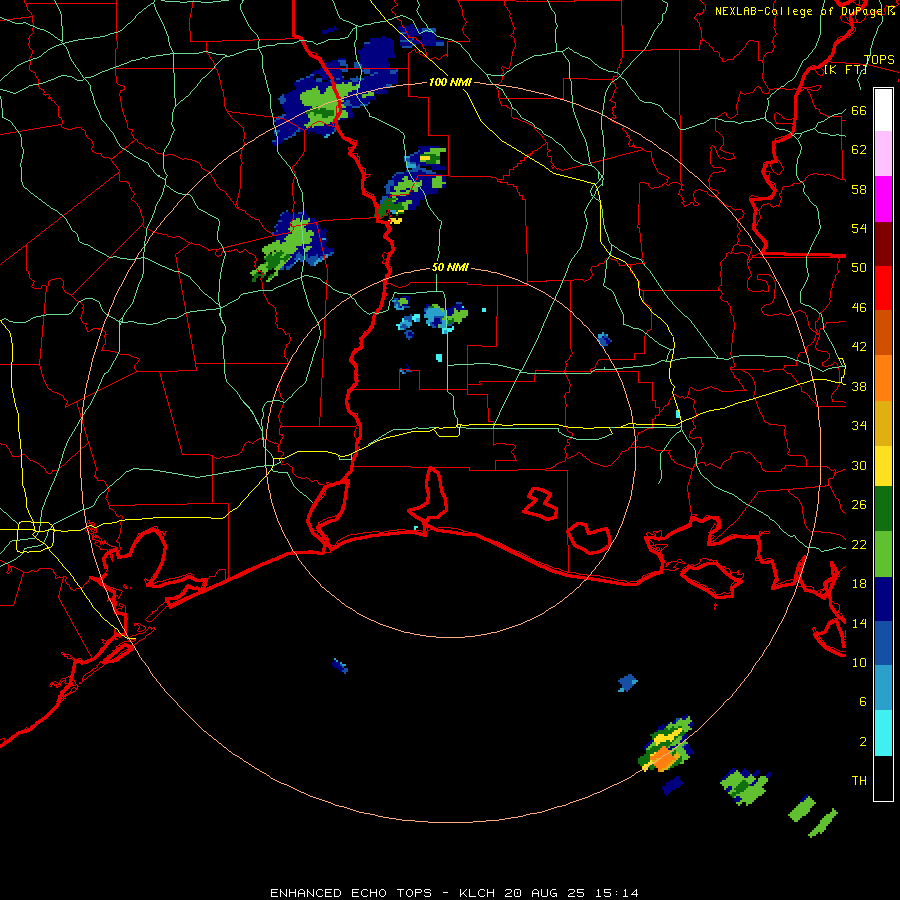
Task: Click the legend value '22'
Action: click(859, 544)
